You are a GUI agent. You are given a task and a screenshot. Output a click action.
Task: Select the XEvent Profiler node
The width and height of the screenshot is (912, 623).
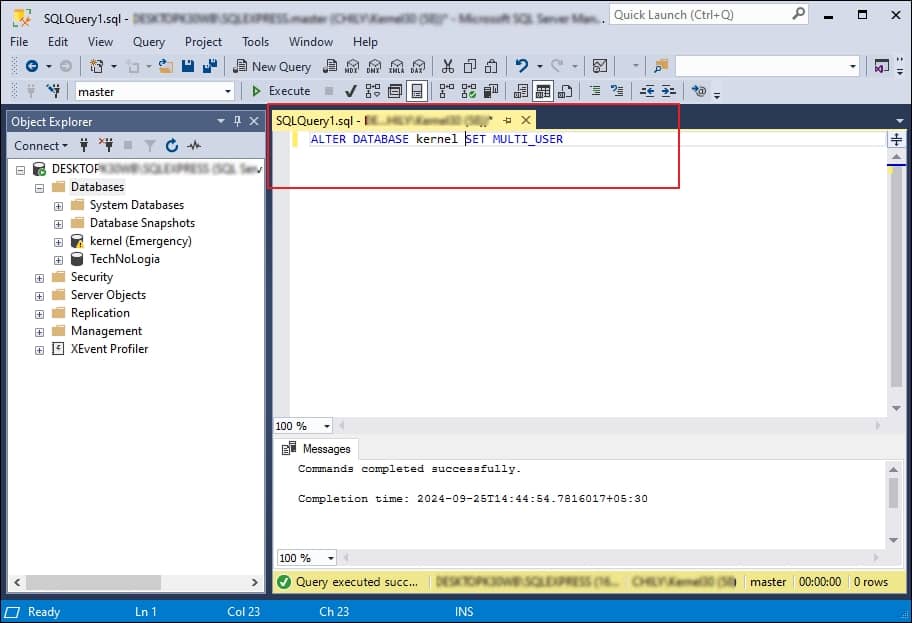pos(109,349)
